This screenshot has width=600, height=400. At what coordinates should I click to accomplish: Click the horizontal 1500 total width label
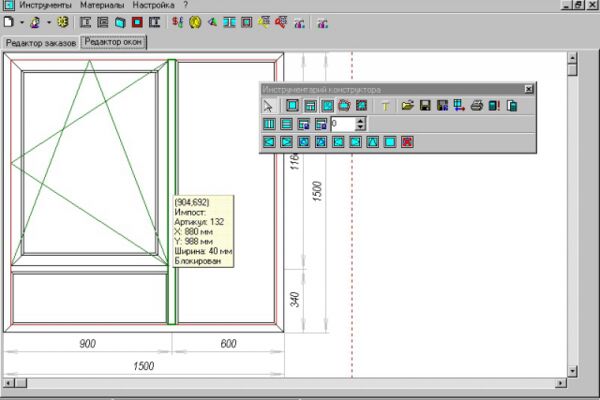coord(143,366)
